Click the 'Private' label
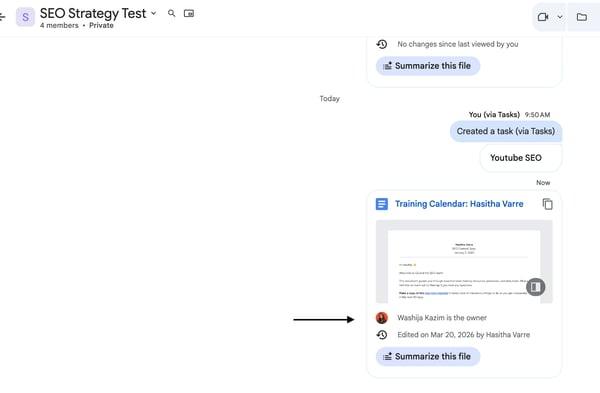This screenshot has width=600, height=393. [101, 25]
